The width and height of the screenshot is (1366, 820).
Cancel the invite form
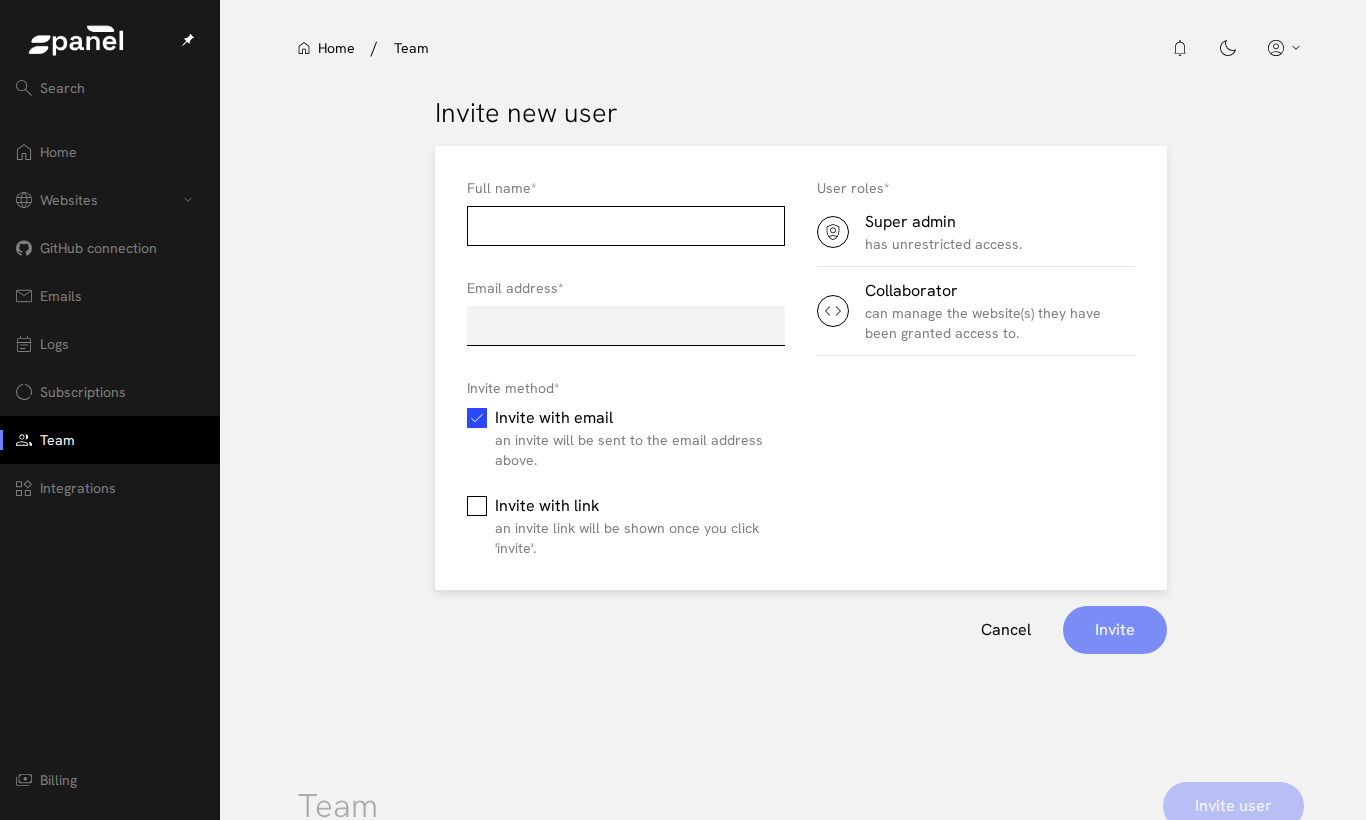[x=1006, y=630]
